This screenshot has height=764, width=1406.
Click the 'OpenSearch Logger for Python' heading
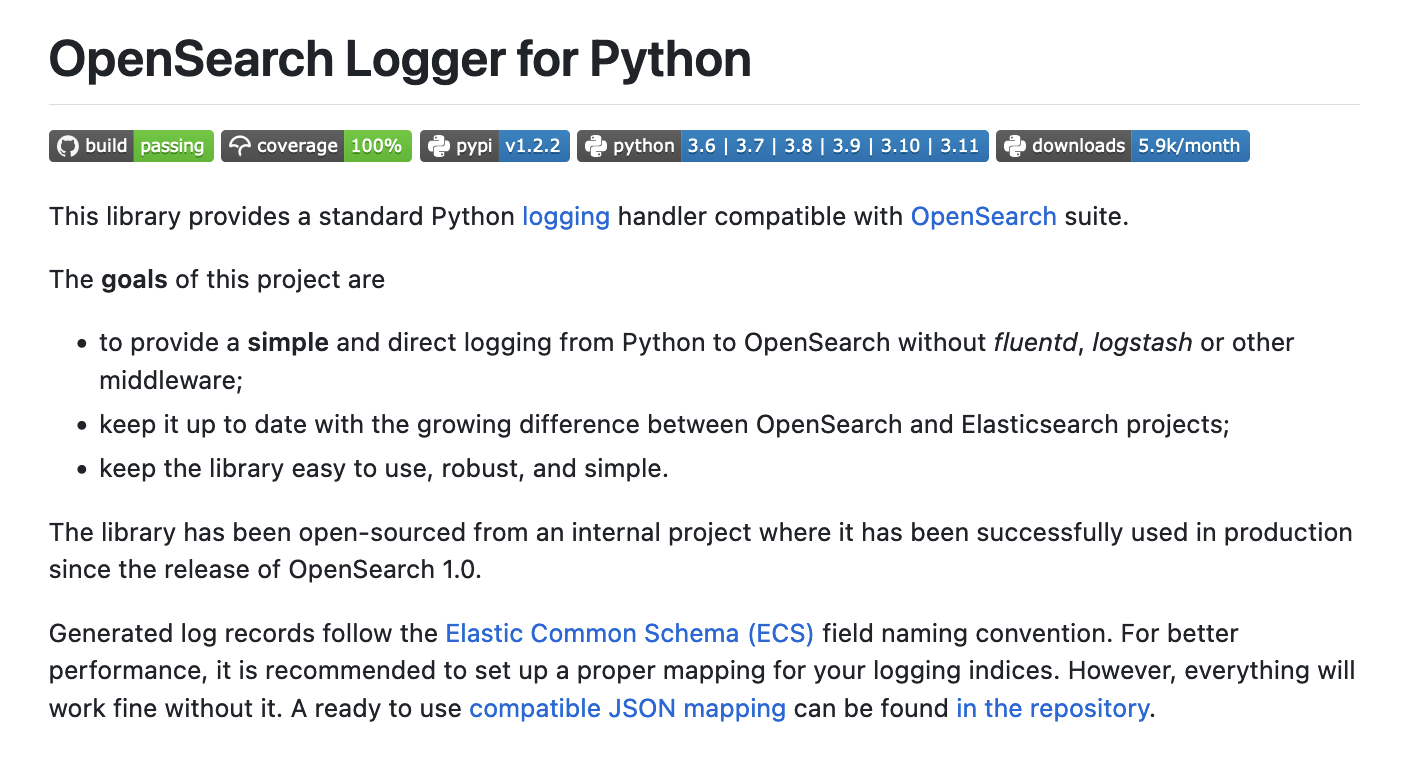coord(400,59)
